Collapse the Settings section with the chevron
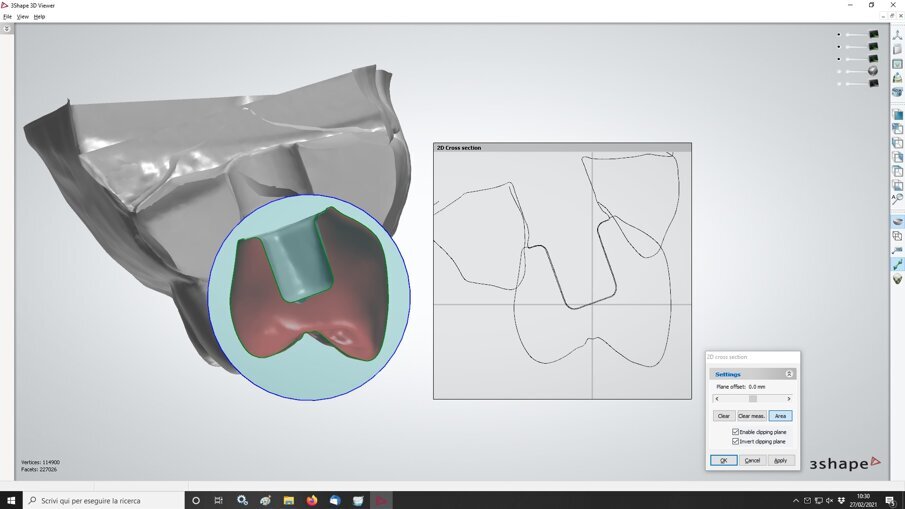 pos(789,374)
